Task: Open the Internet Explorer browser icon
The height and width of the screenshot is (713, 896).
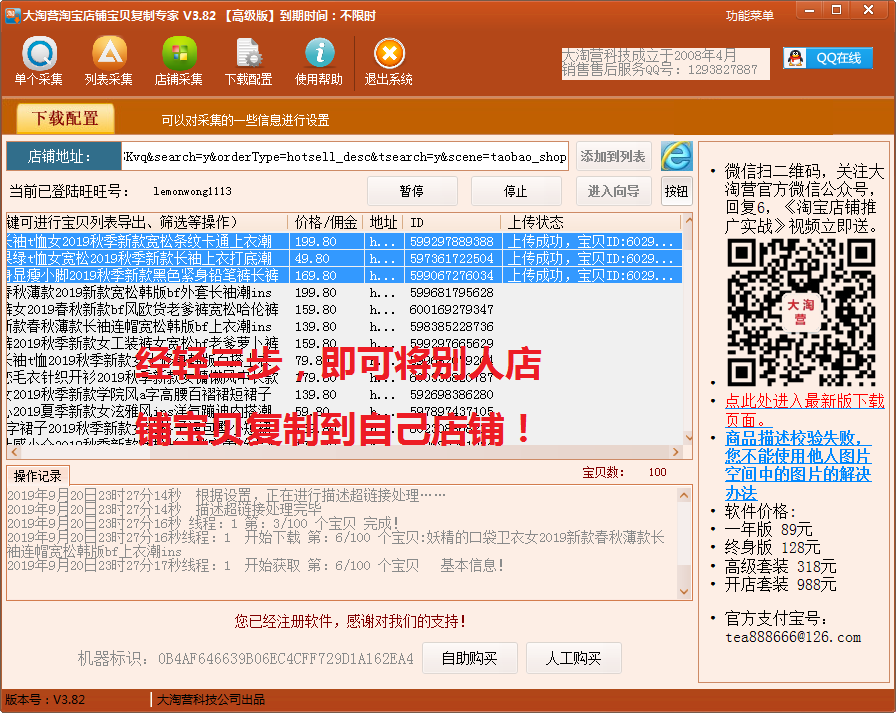Action: [x=677, y=156]
